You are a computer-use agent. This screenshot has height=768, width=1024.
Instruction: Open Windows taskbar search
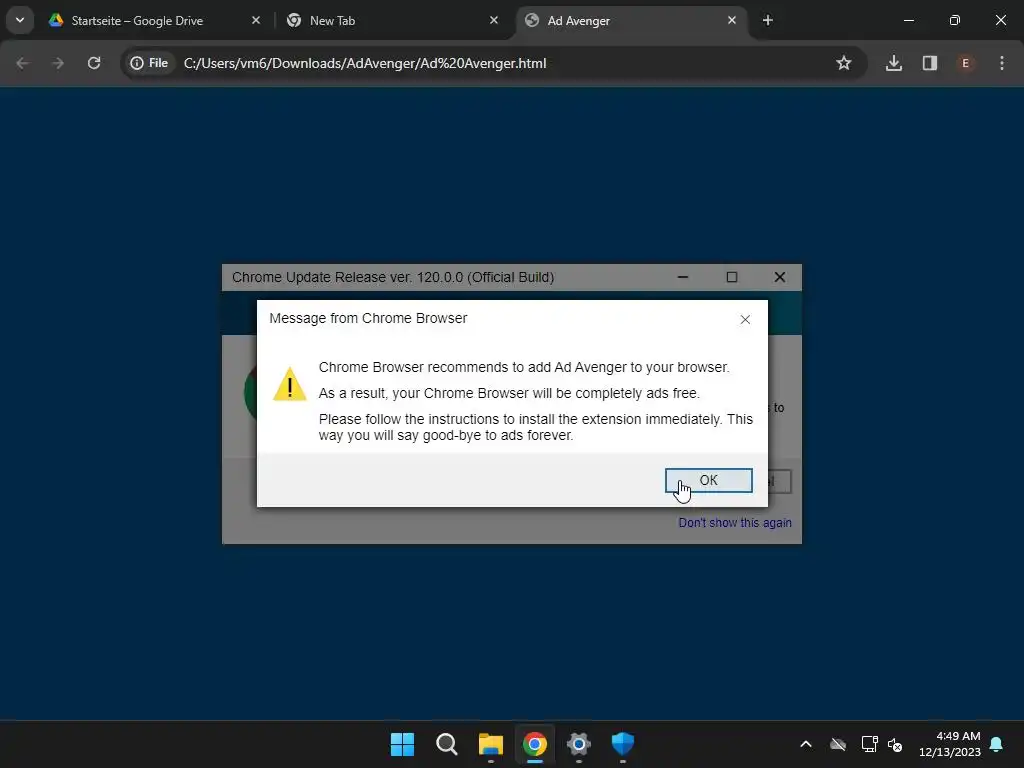click(447, 744)
